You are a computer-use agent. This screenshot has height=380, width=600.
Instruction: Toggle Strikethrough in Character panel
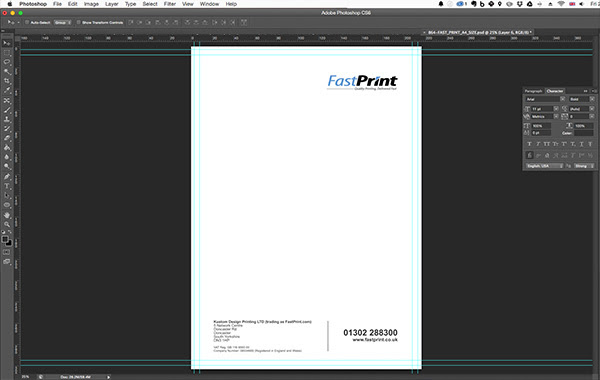pyautogui.click(x=590, y=144)
